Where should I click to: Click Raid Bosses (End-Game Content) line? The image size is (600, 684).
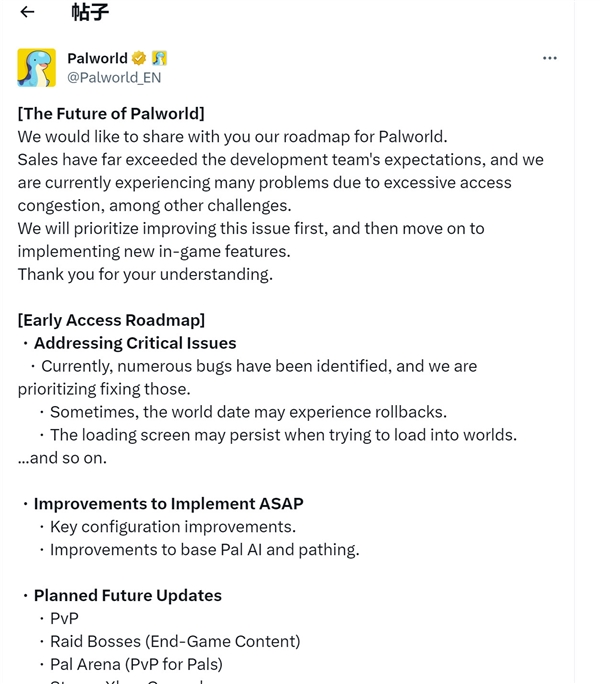click(175, 641)
